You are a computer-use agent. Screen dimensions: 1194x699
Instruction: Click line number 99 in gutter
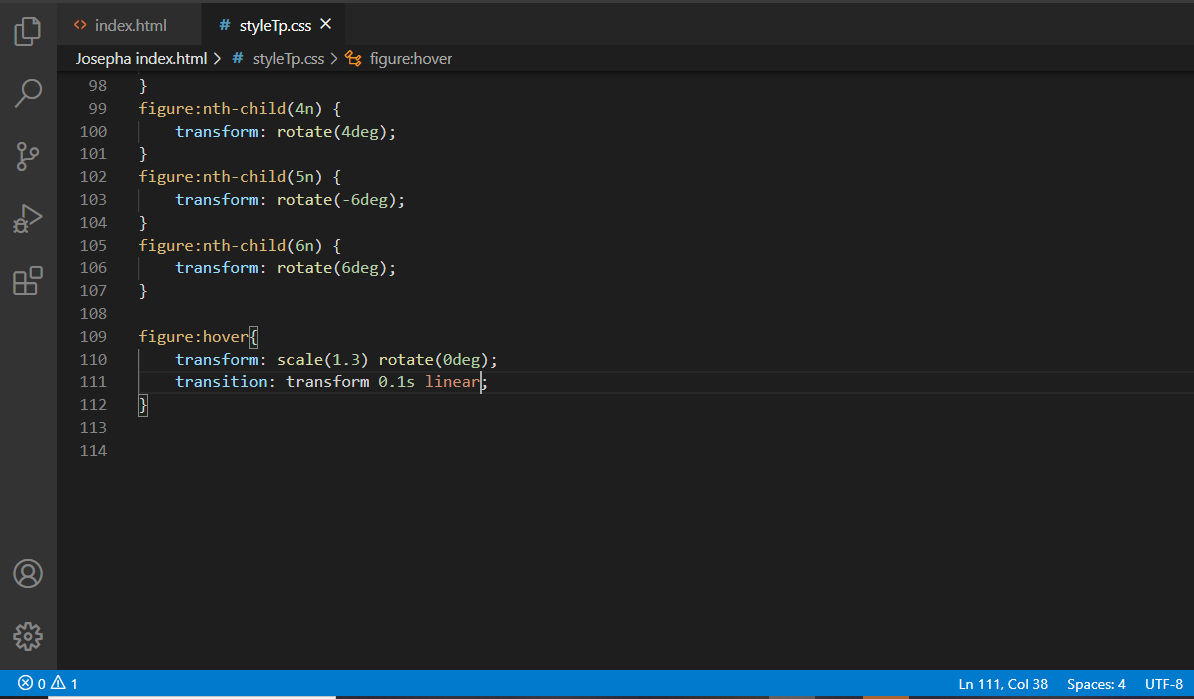pyautogui.click(x=97, y=109)
